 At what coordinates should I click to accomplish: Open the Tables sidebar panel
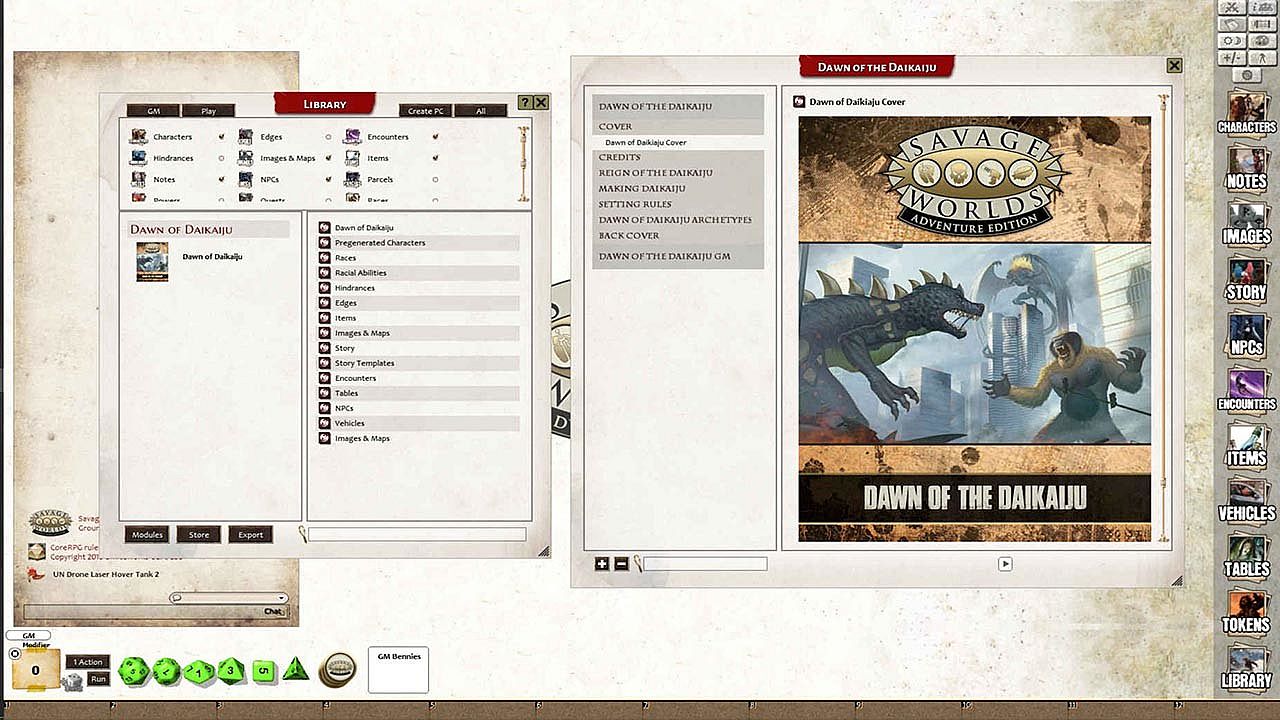pyautogui.click(x=1246, y=557)
